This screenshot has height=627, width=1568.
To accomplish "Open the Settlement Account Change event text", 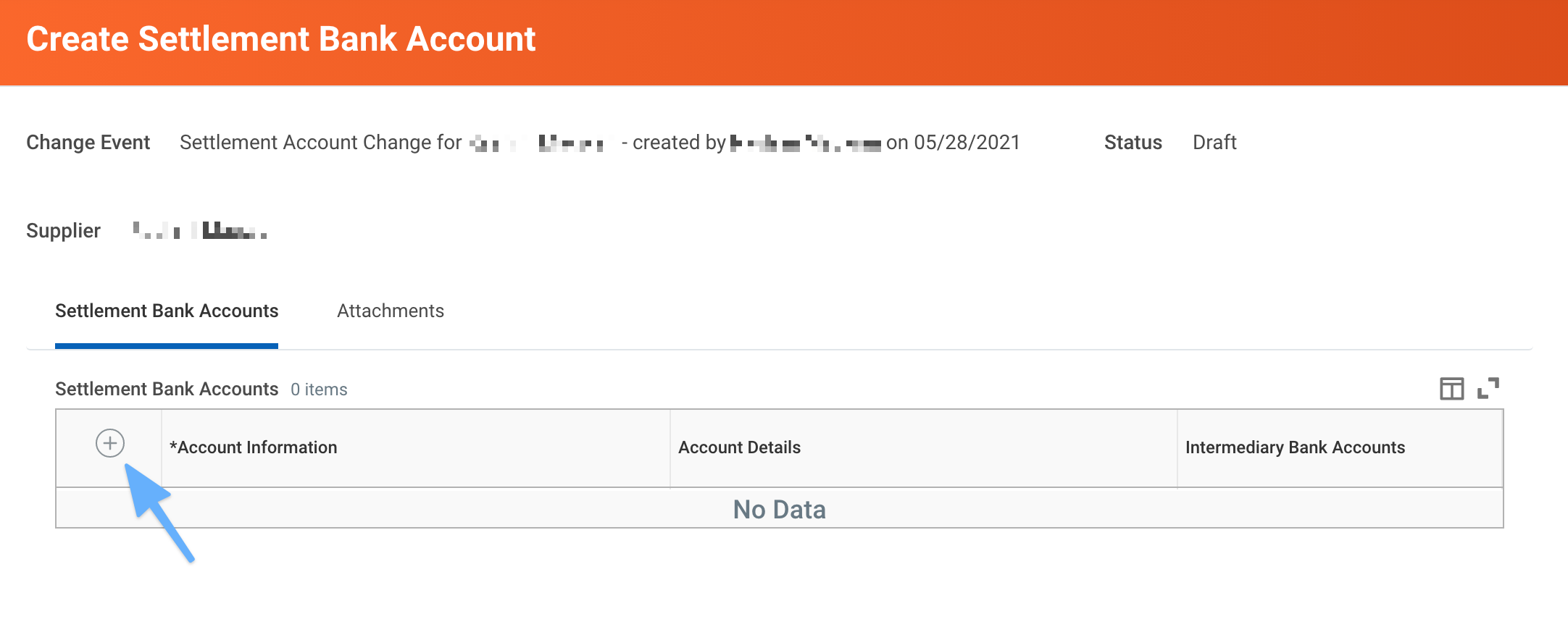I will (320, 143).
